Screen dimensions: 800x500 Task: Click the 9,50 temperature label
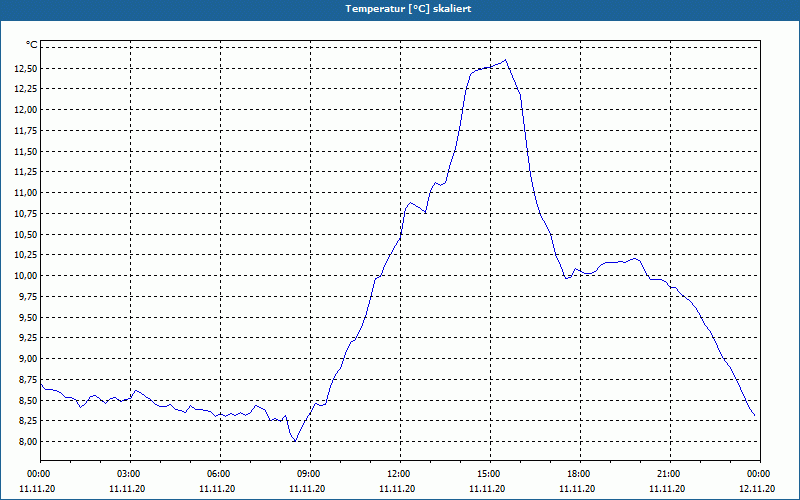point(27,317)
